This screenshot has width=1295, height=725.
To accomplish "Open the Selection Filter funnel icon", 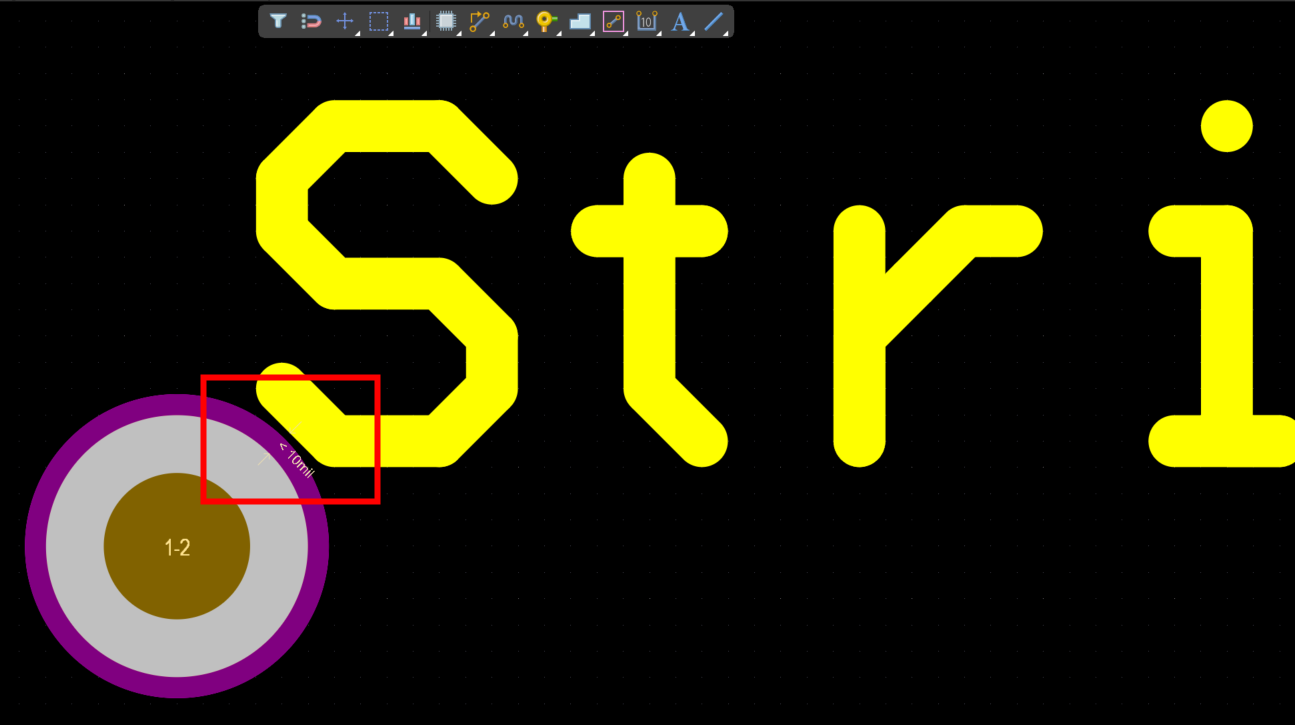I will (x=279, y=21).
